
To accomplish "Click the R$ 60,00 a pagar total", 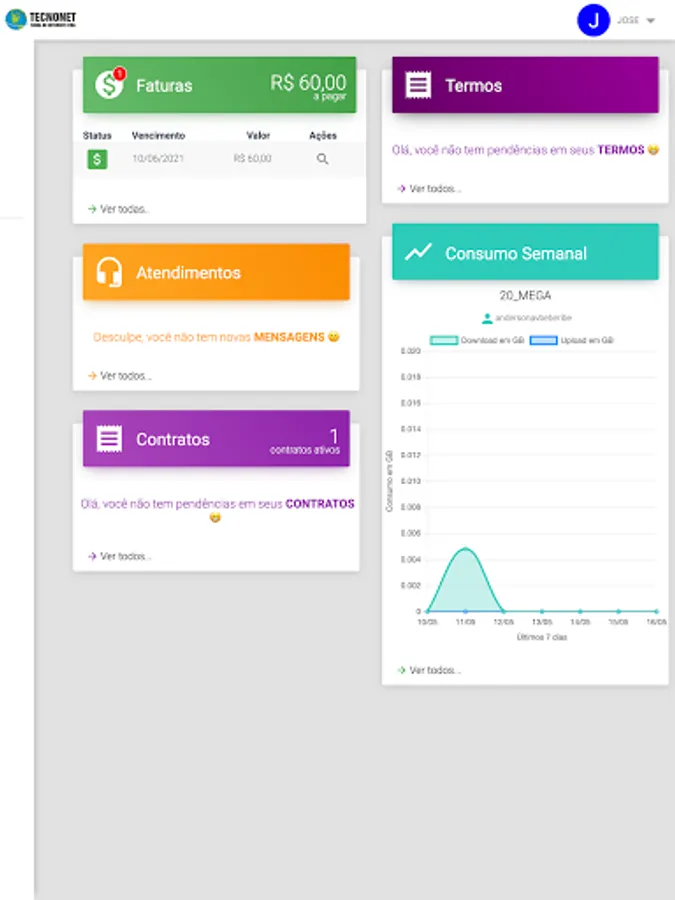I will (x=309, y=86).
